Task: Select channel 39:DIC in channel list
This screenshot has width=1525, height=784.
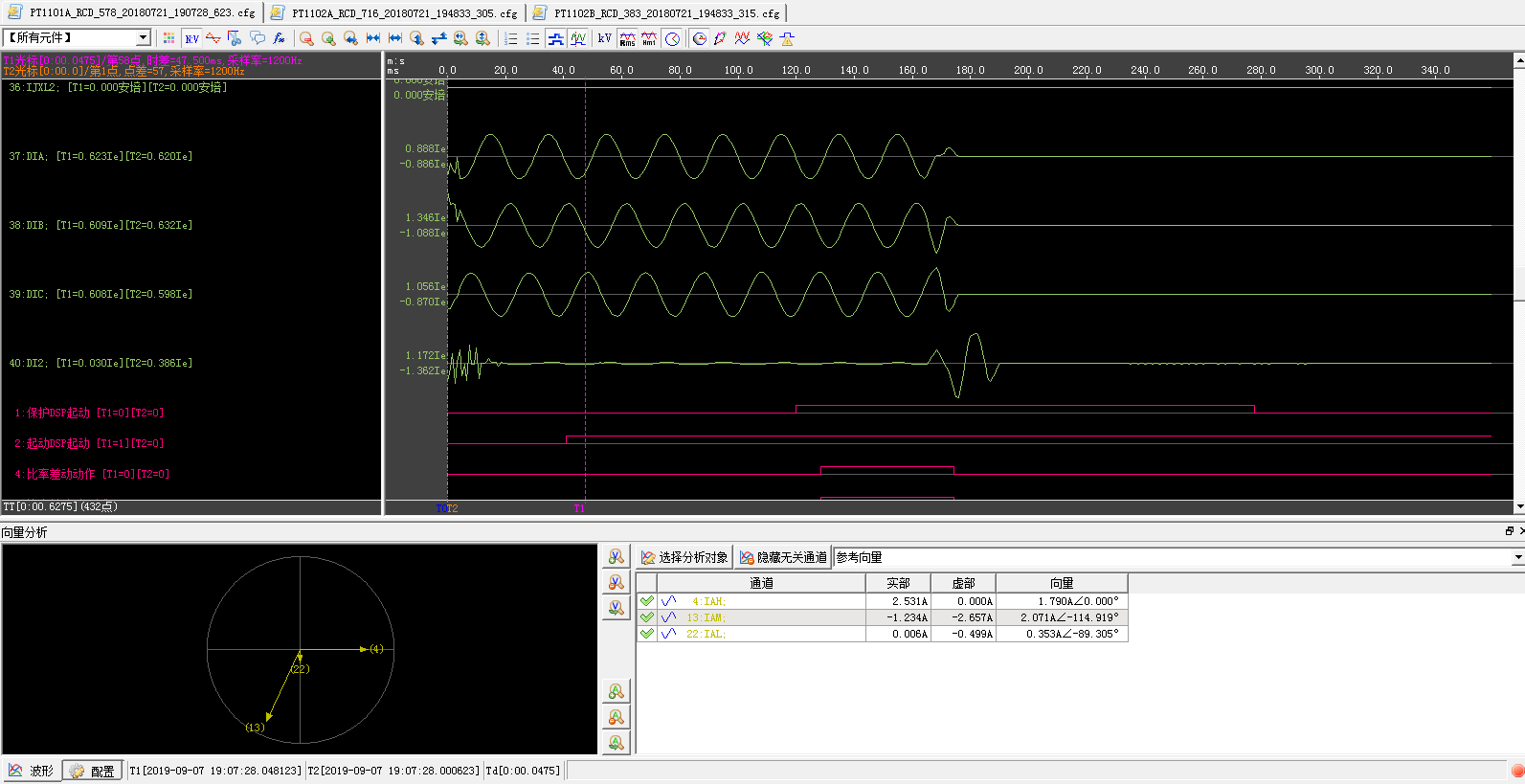Action: 101,294
